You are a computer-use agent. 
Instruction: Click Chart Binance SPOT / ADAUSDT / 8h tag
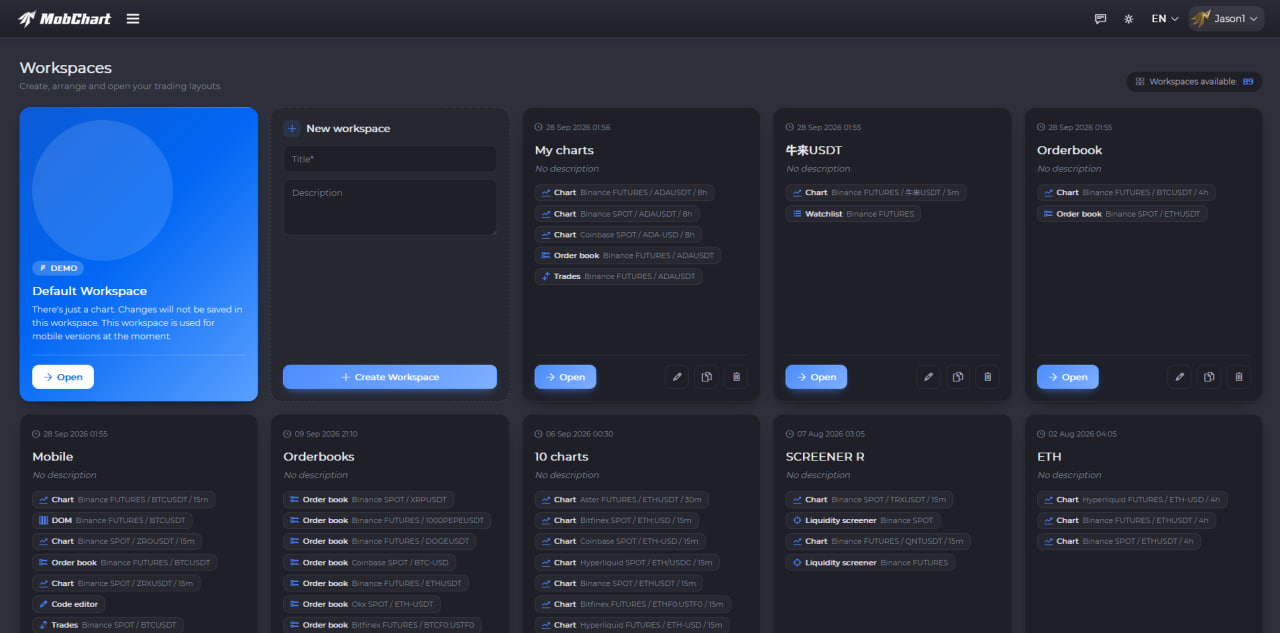coord(617,214)
